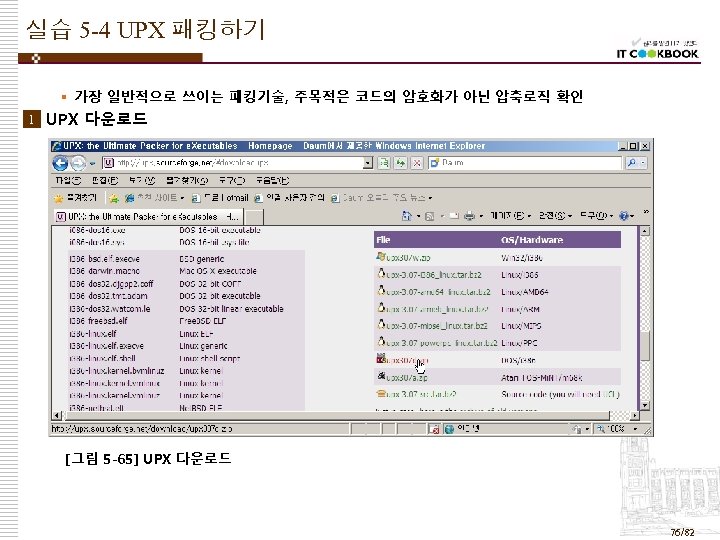Image resolution: width=720 pixels, height=540 pixels.
Task: Open the recent pages dropdown beside the Forward button
Action: coord(92,163)
